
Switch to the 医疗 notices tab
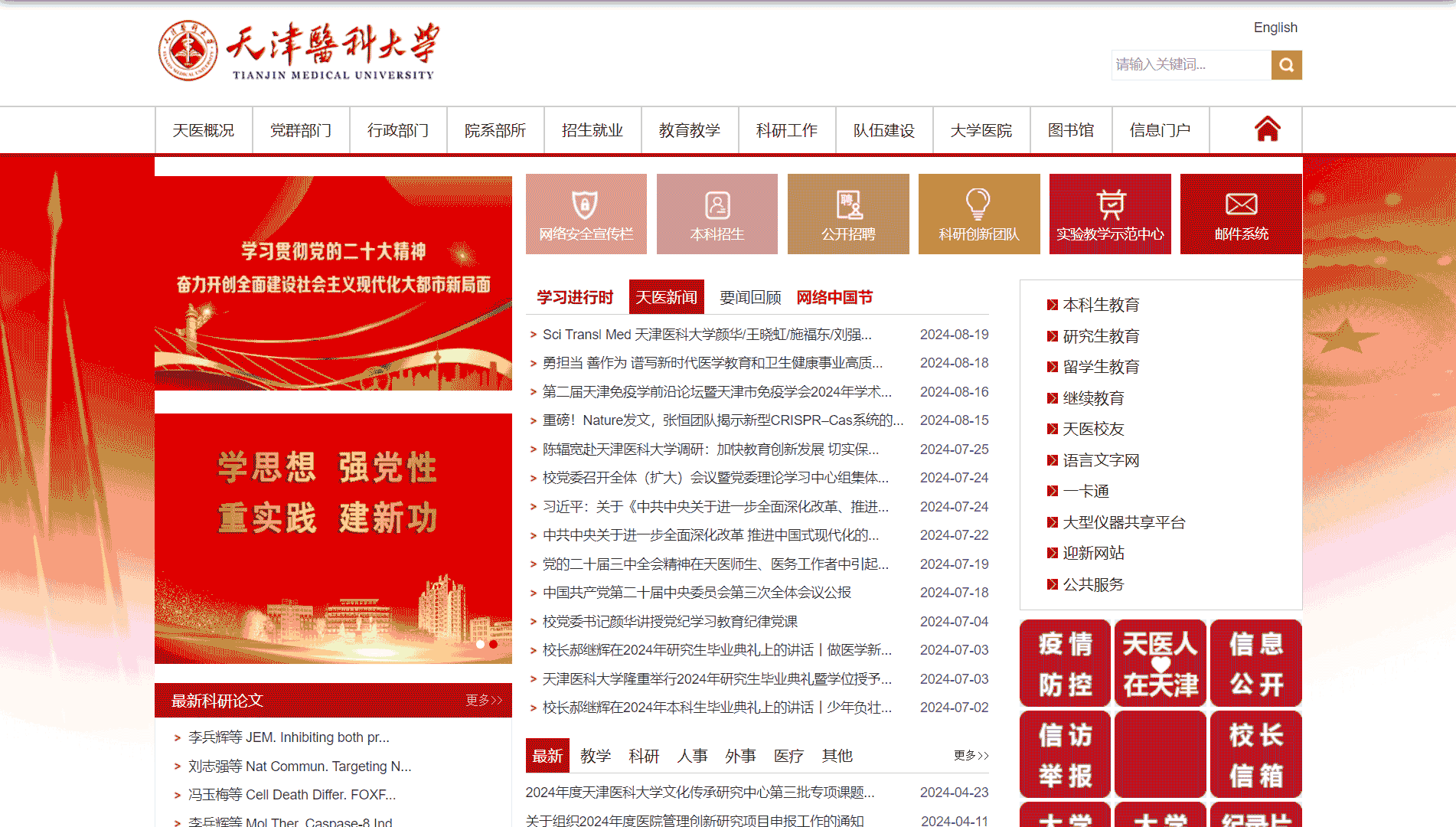click(788, 756)
